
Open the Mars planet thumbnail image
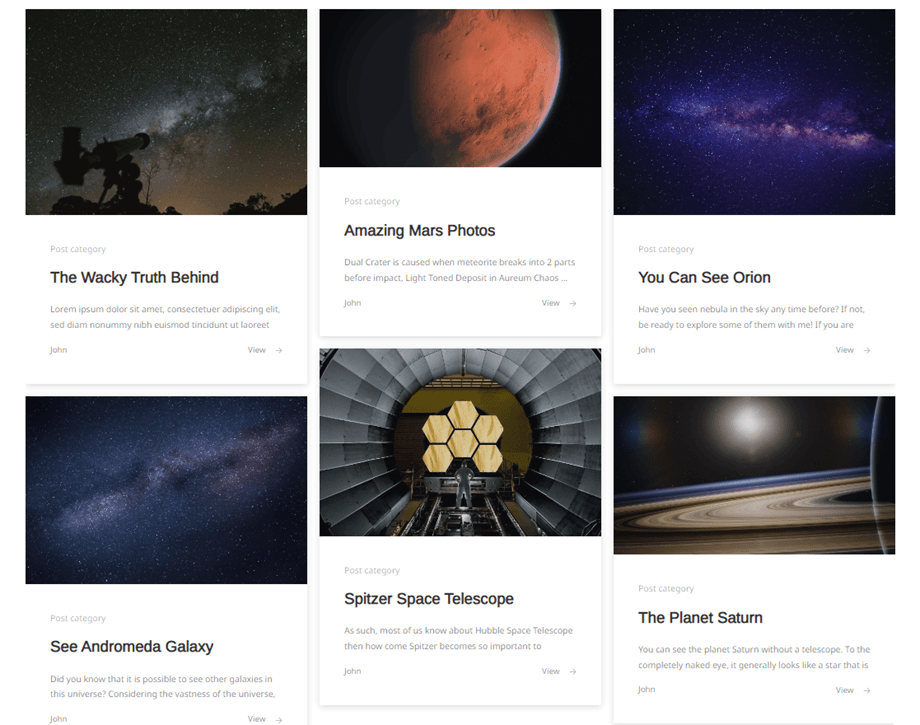click(x=460, y=88)
